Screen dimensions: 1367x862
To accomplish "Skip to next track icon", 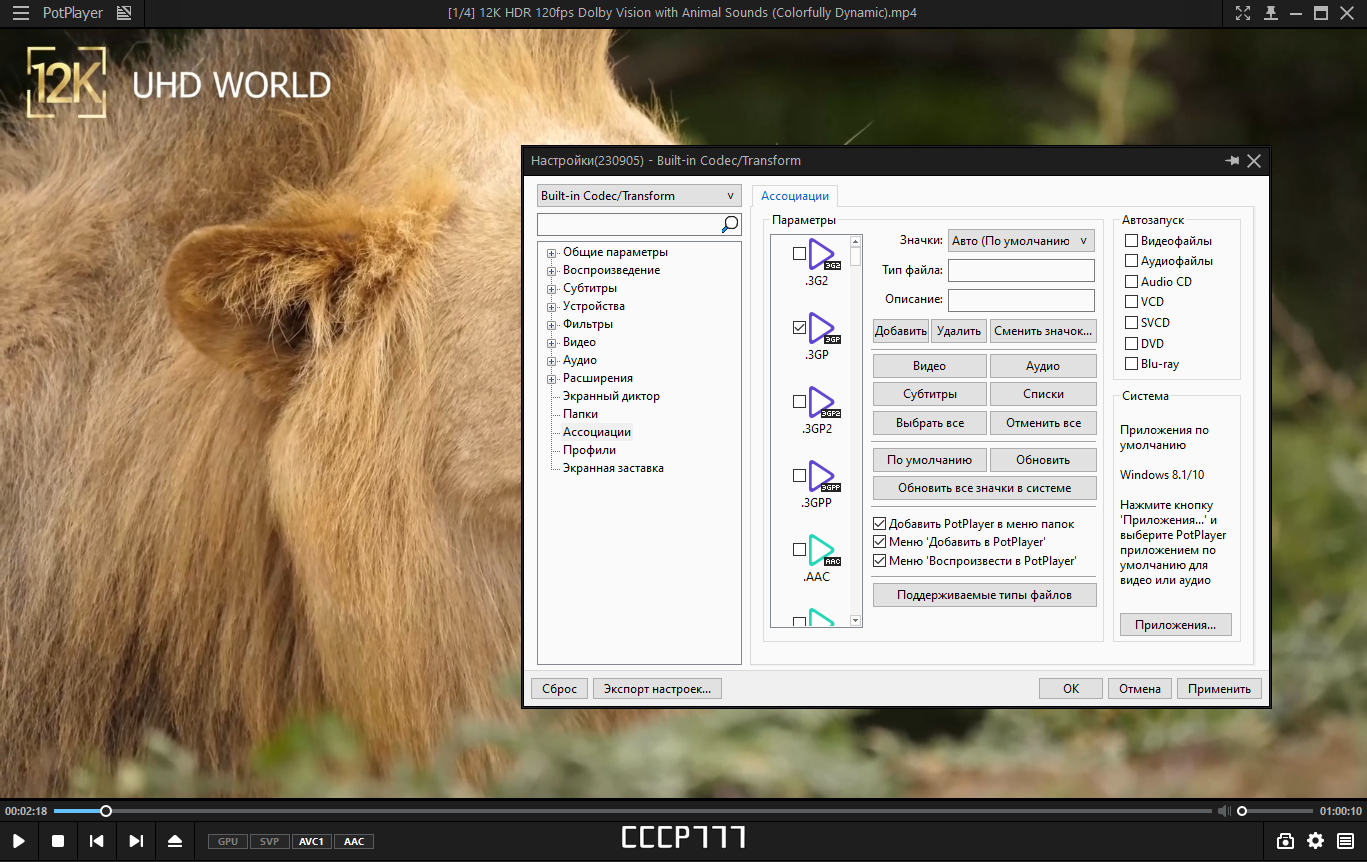I will 136,841.
